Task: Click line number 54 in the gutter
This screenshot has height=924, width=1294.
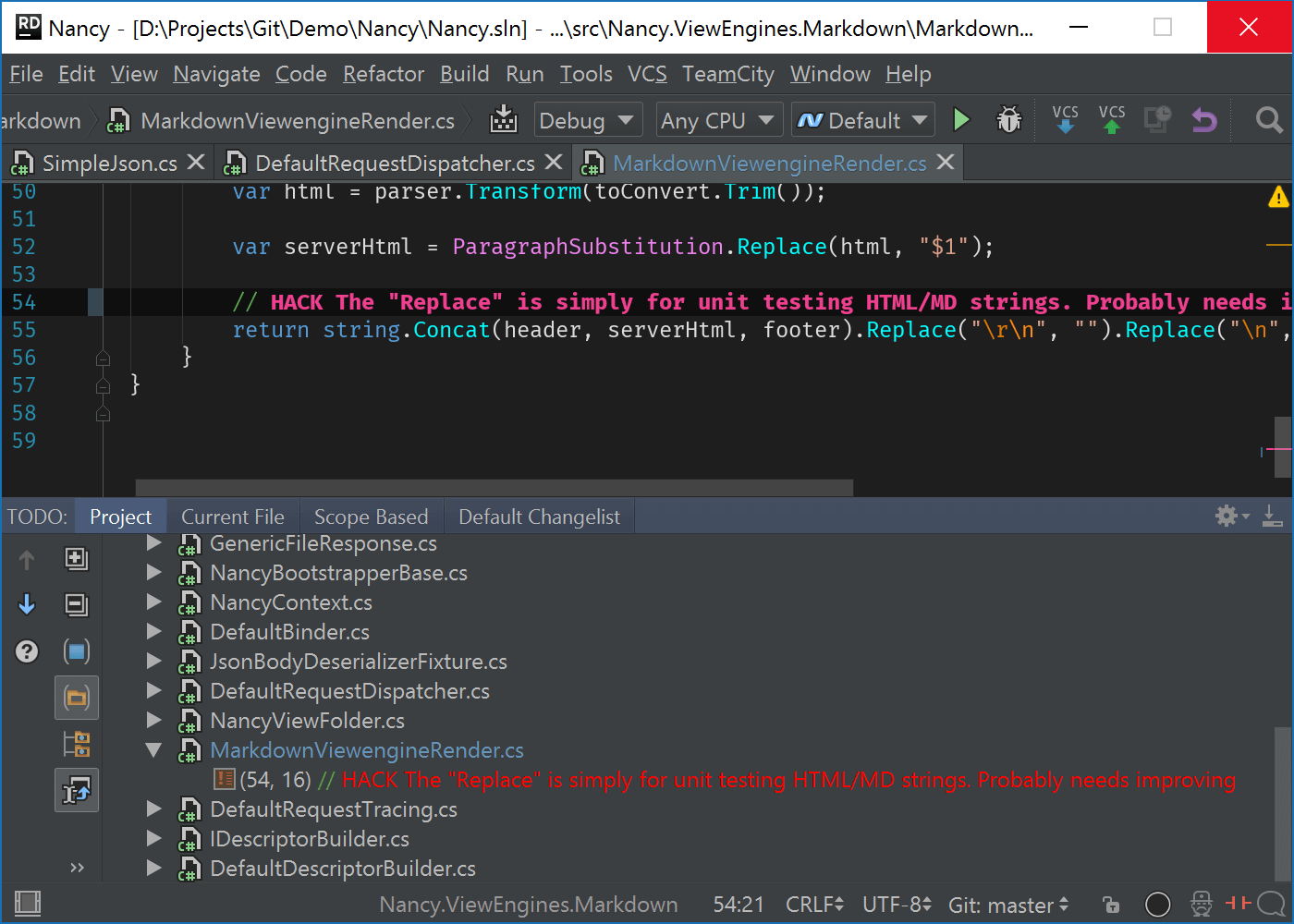Action: [x=24, y=302]
